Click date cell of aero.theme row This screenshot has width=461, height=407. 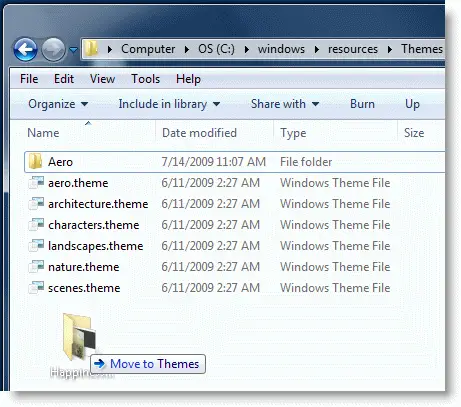210,183
